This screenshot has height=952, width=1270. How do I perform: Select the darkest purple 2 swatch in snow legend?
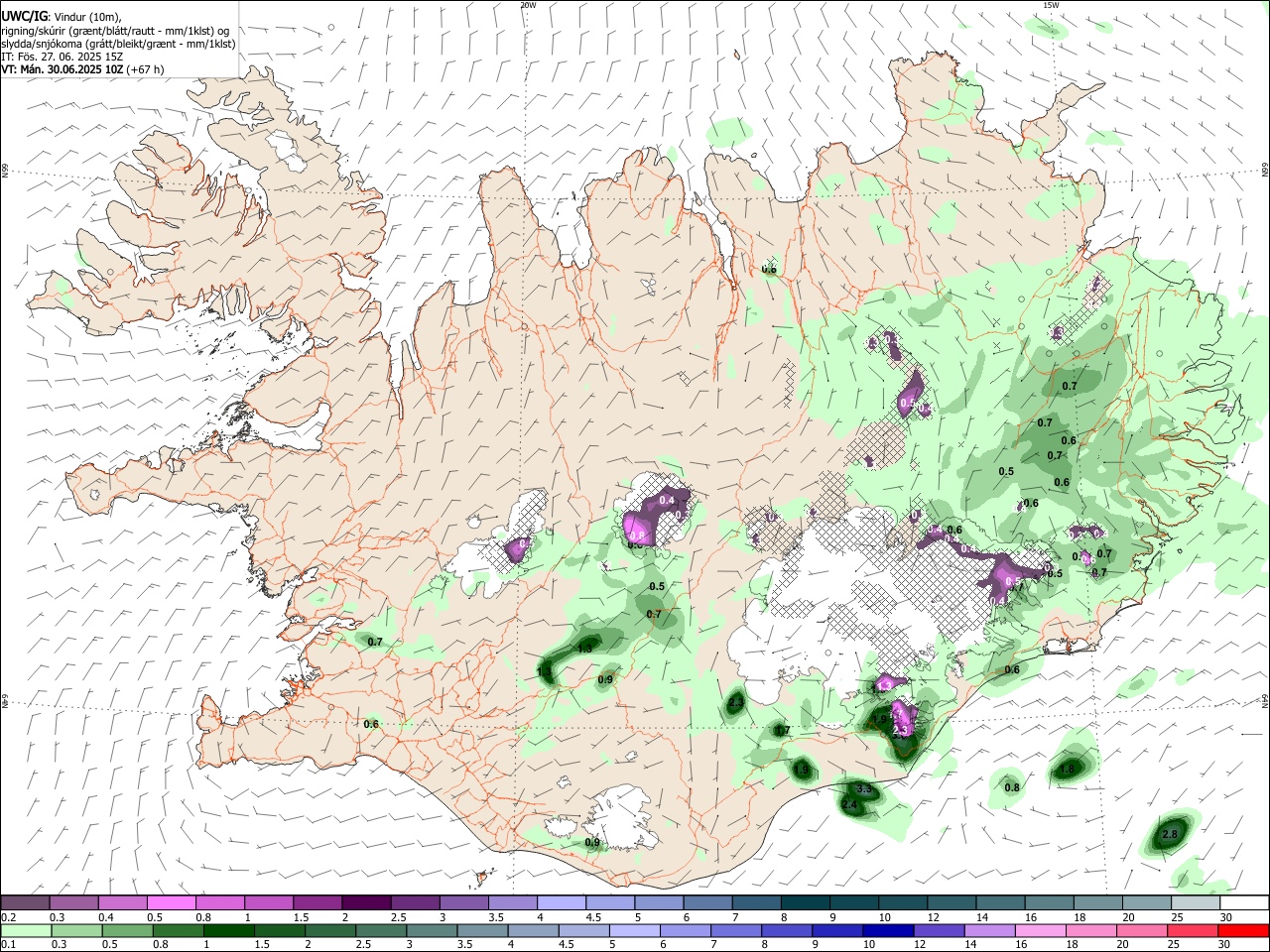point(366,902)
